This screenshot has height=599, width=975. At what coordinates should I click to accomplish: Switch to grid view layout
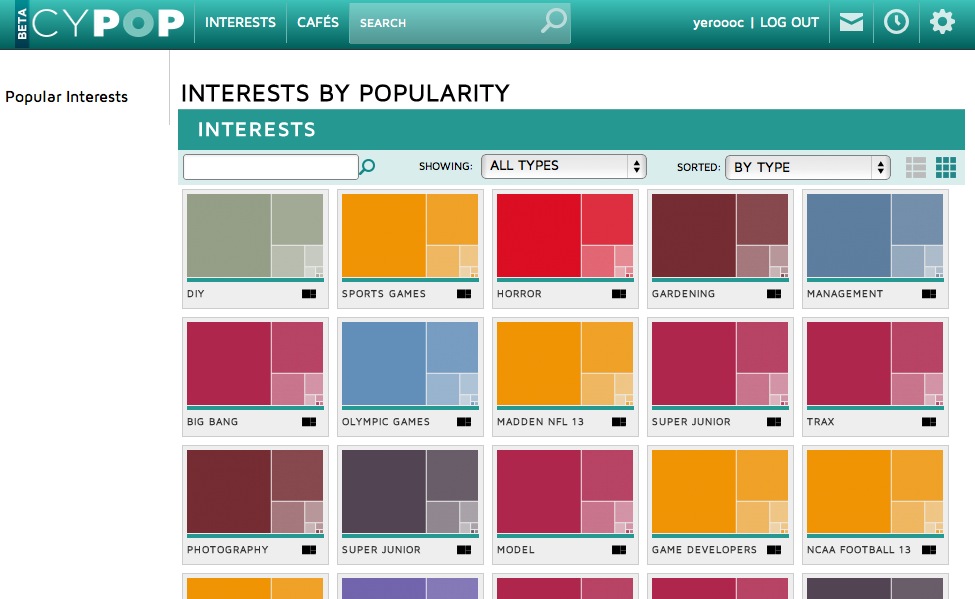tap(946, 167)
